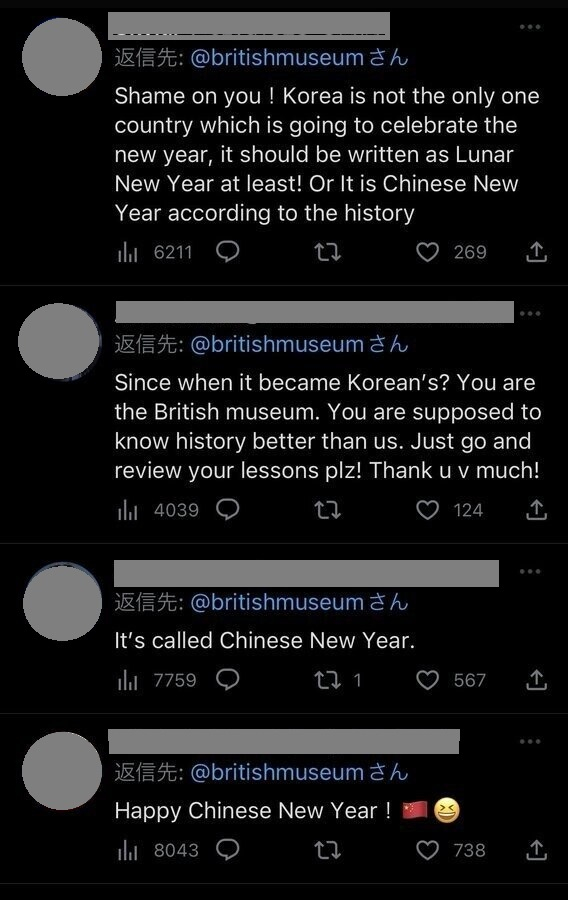This screenshot has width=568, height=900.
Task: Like the tweet with 738 likes
Action: (x=427, y=850)
